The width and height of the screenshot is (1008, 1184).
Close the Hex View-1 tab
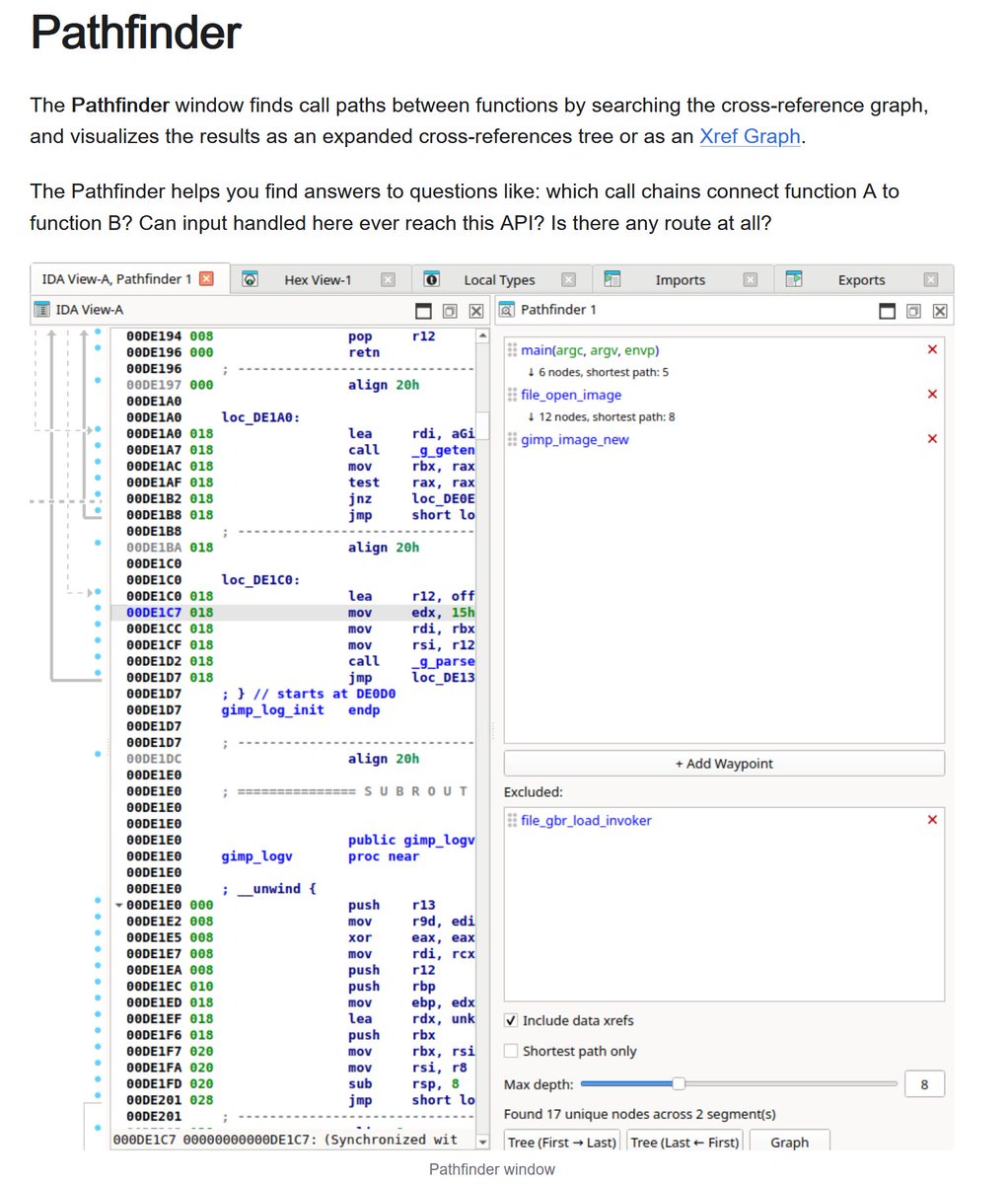[x=388, y=280]
